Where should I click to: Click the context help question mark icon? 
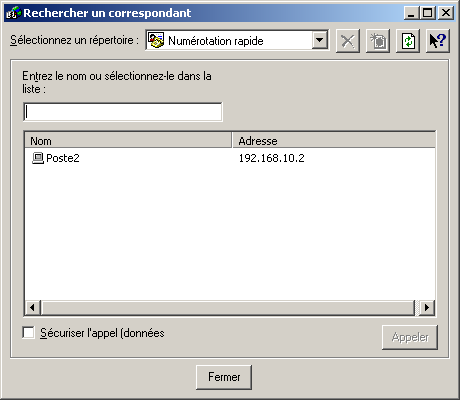[x=438, y=41]
